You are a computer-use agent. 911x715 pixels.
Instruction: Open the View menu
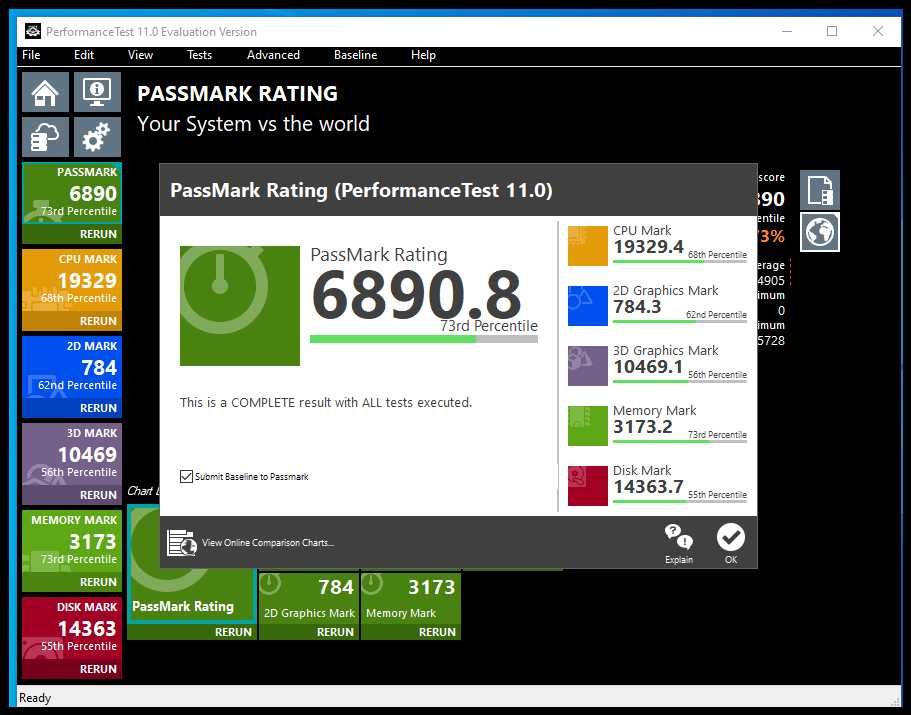tap(140, 55)
